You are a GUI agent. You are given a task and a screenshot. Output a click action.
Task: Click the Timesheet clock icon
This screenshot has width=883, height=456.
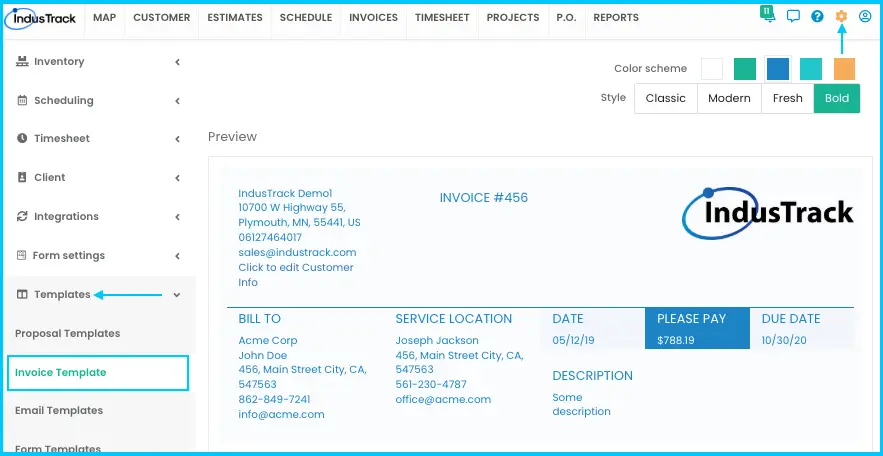tap(22, 138)
